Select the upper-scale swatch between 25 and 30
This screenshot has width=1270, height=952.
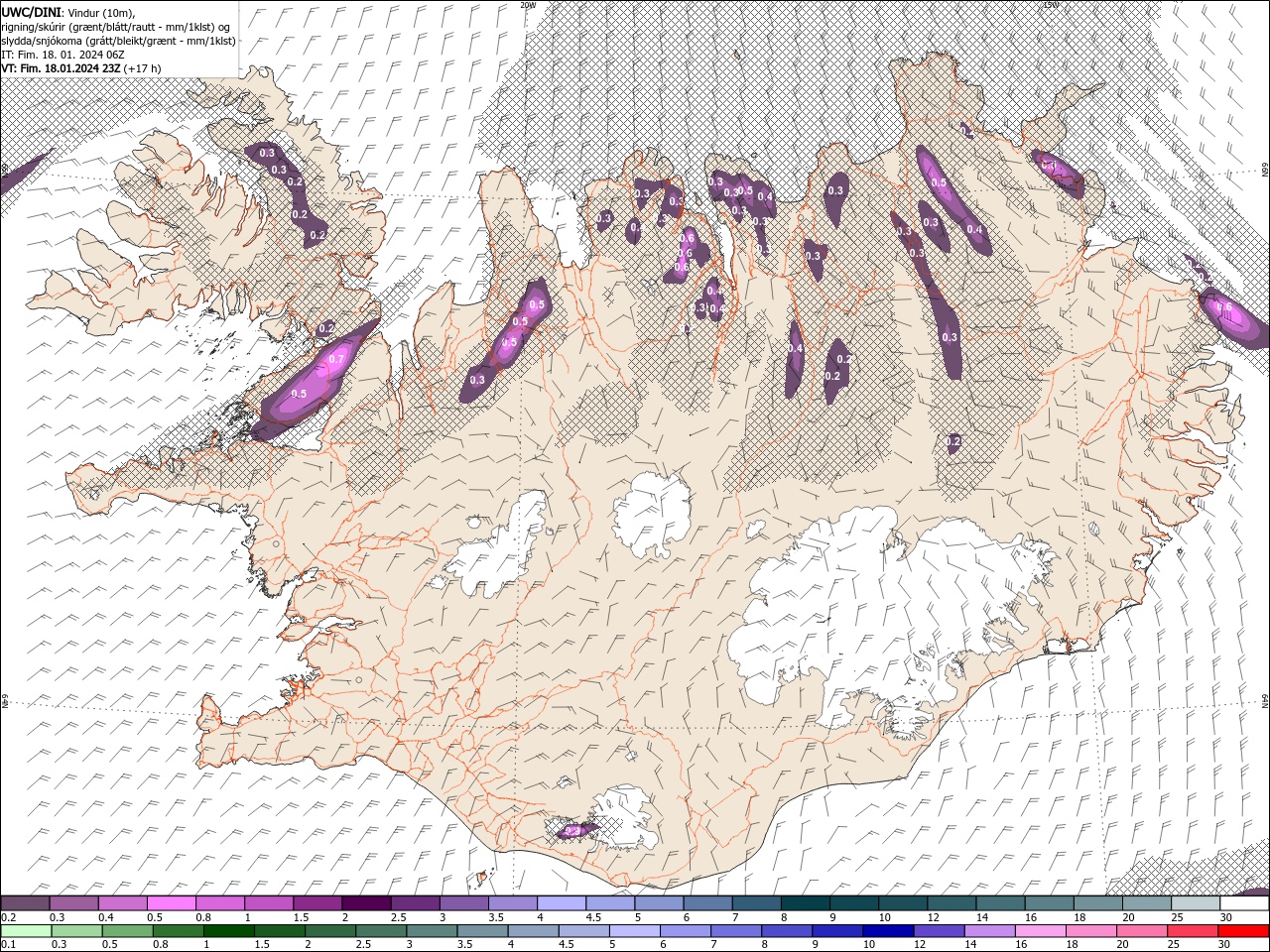[x=1195, y=903]
